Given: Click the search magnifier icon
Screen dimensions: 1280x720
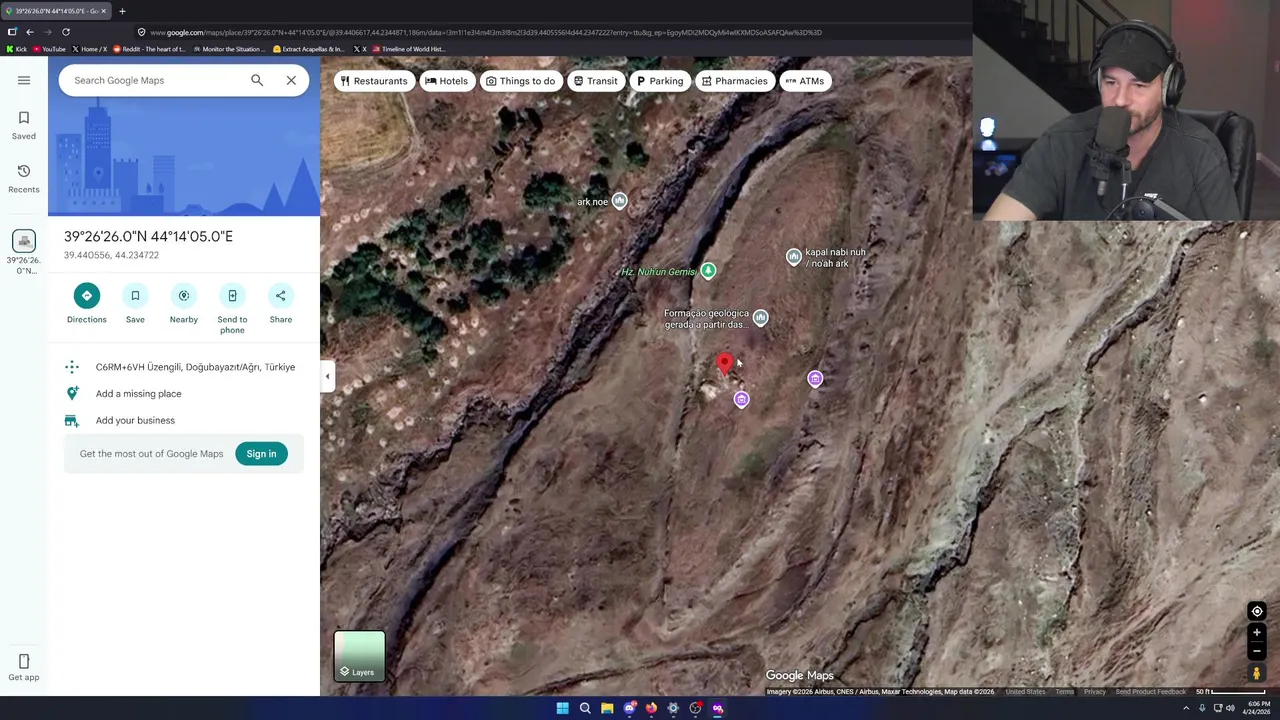Looking at the screenshot, I should (x=257, y=80).
